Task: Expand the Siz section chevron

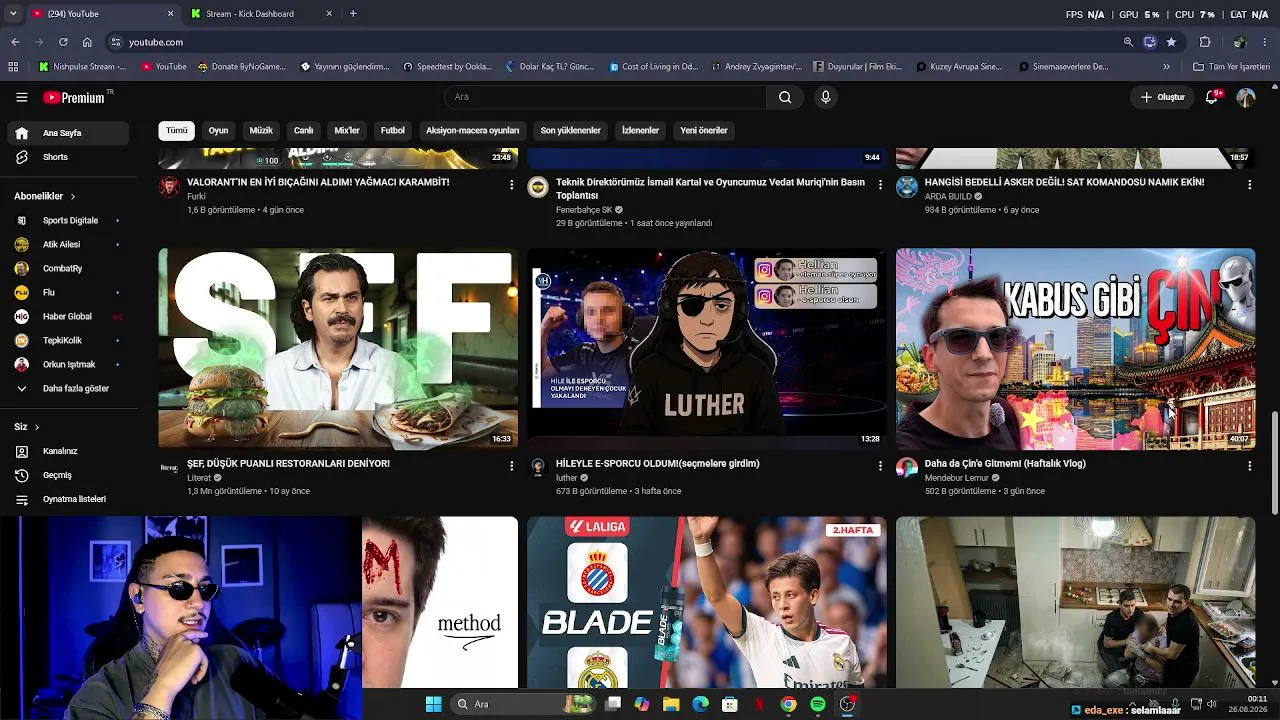Action: (37, 427)
